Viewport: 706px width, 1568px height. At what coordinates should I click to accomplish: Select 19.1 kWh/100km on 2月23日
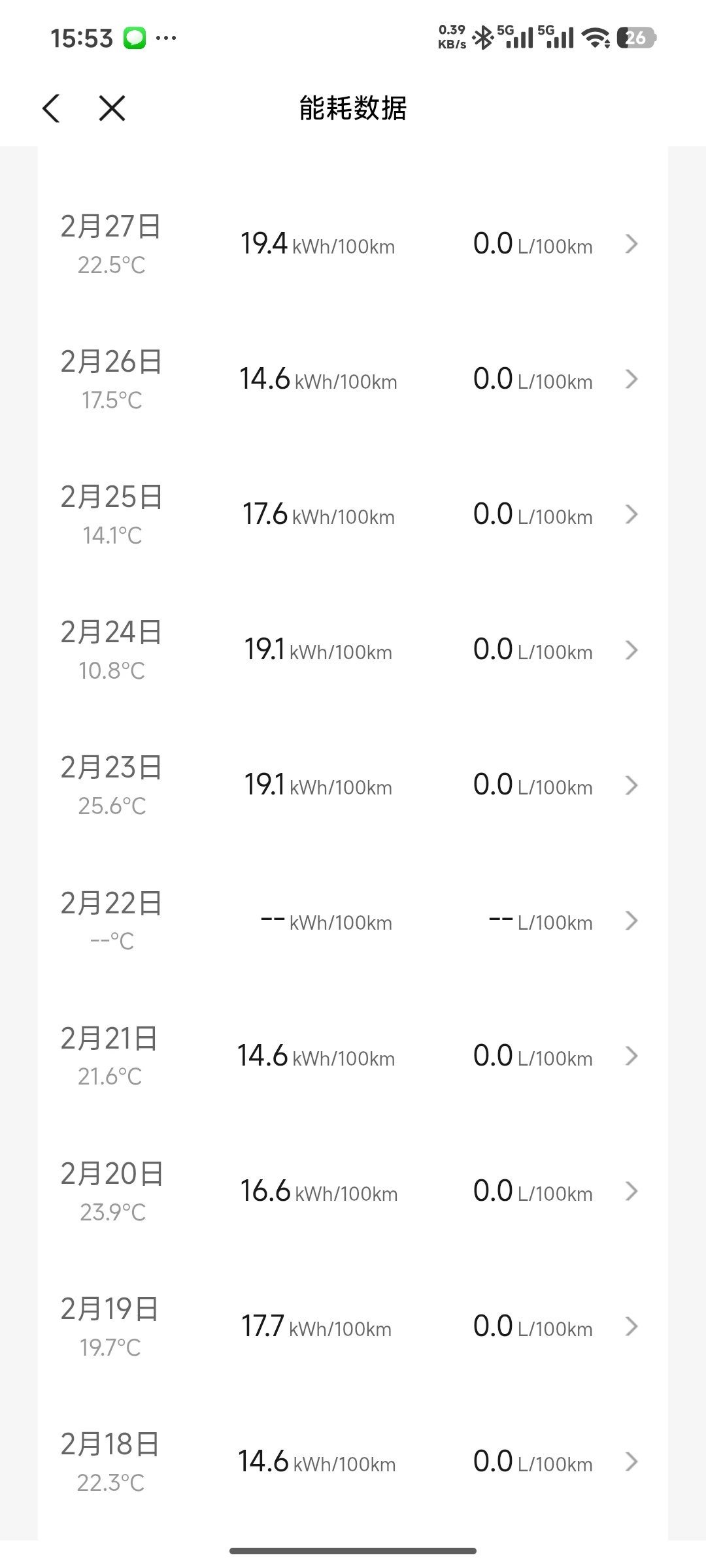pyautogui.click(x=318, y=785)
